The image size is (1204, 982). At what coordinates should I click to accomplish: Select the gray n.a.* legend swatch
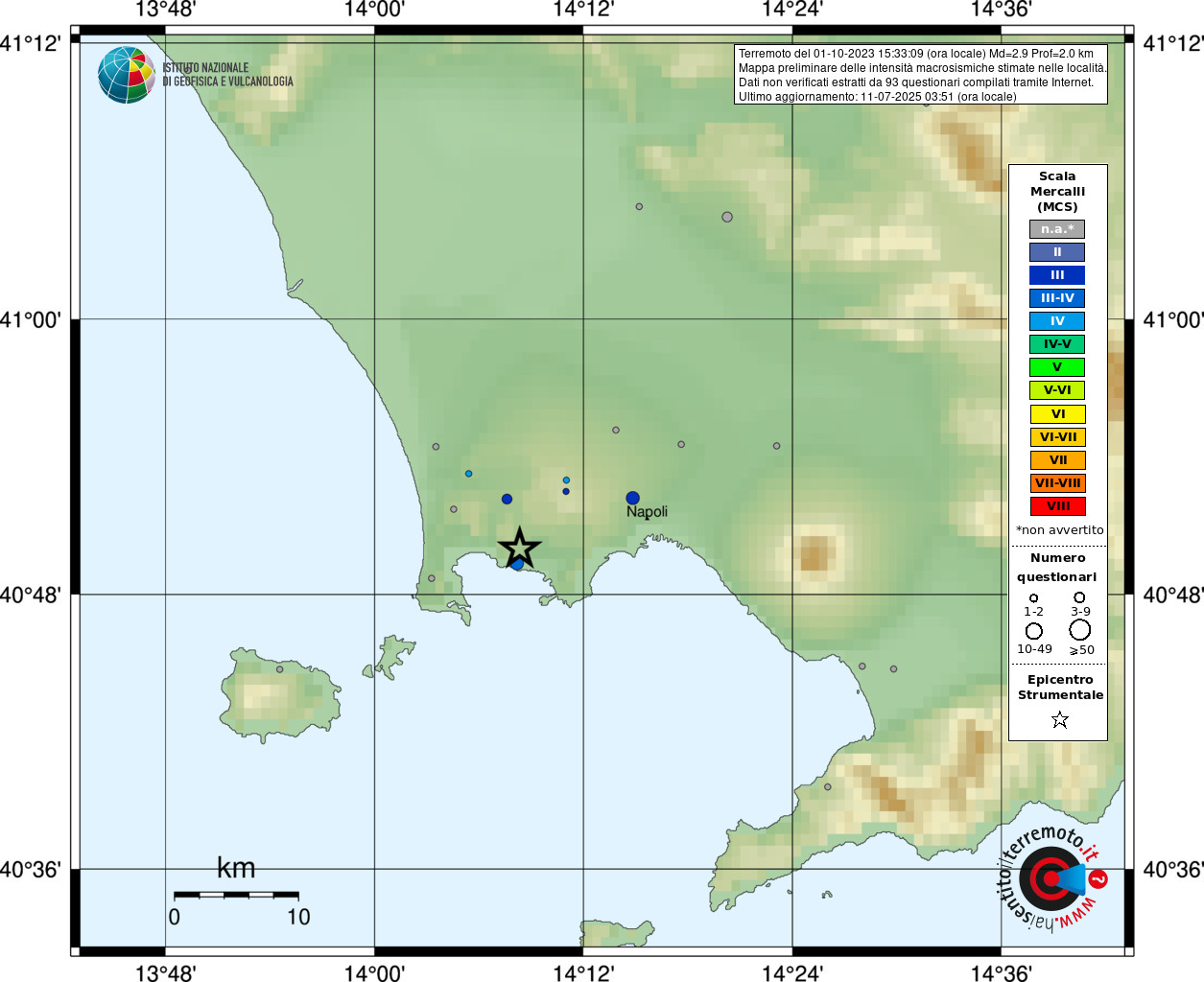[1057, 229]
